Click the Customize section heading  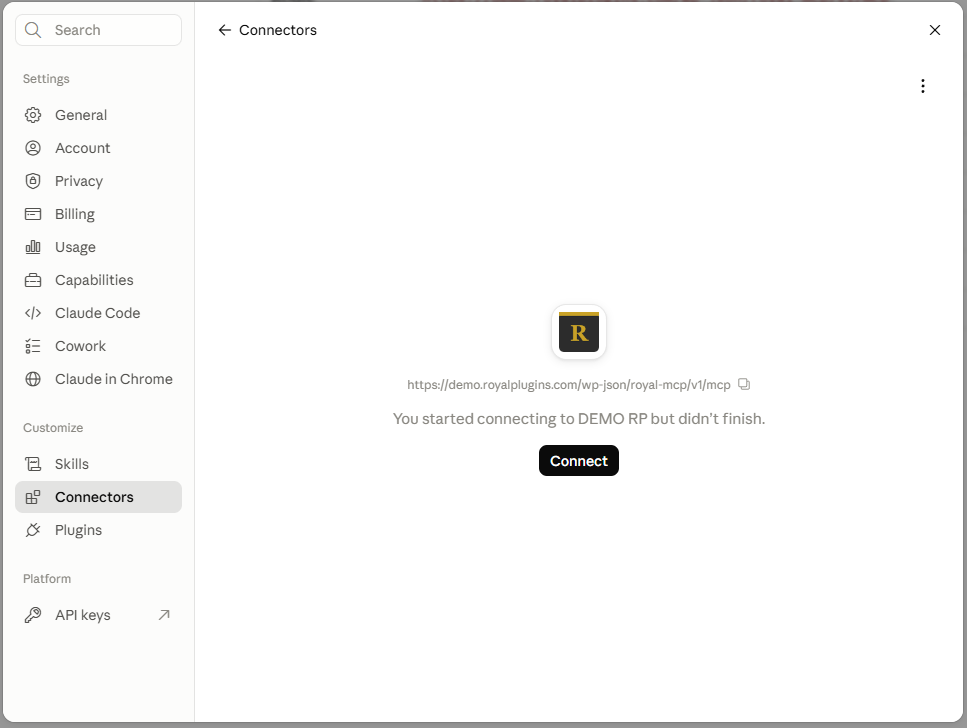tap(53, 428)
